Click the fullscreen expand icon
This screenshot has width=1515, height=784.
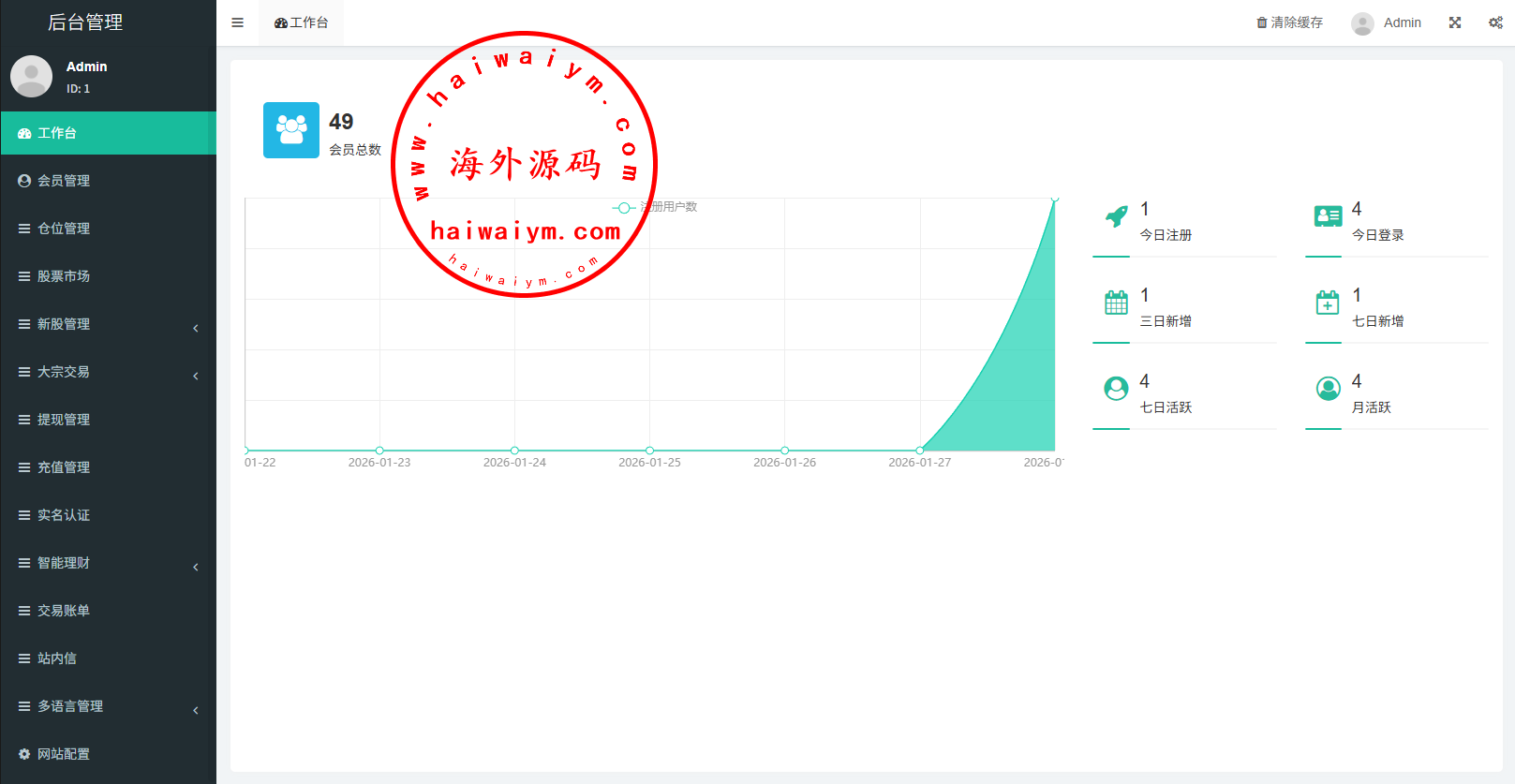1455,22
